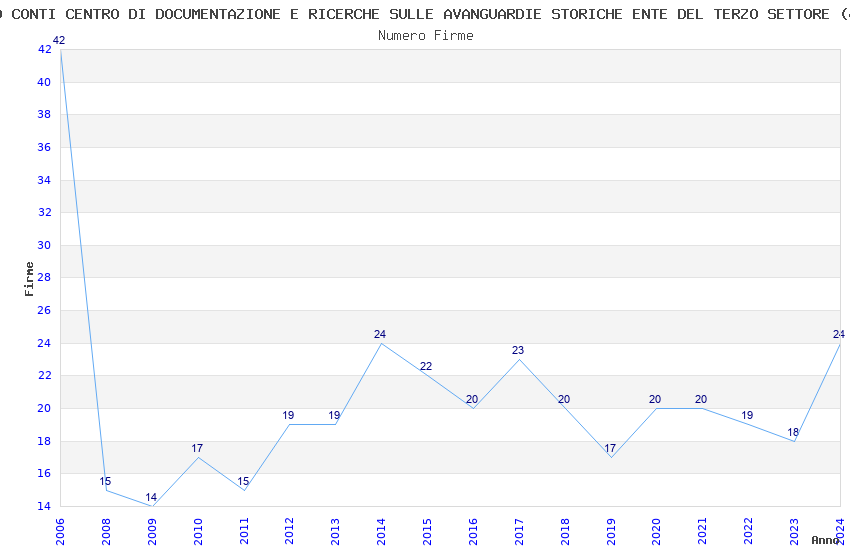The image size is (850, 550).
Task: Select the 2006 year label on x-axis
Action: pos(60,531)
